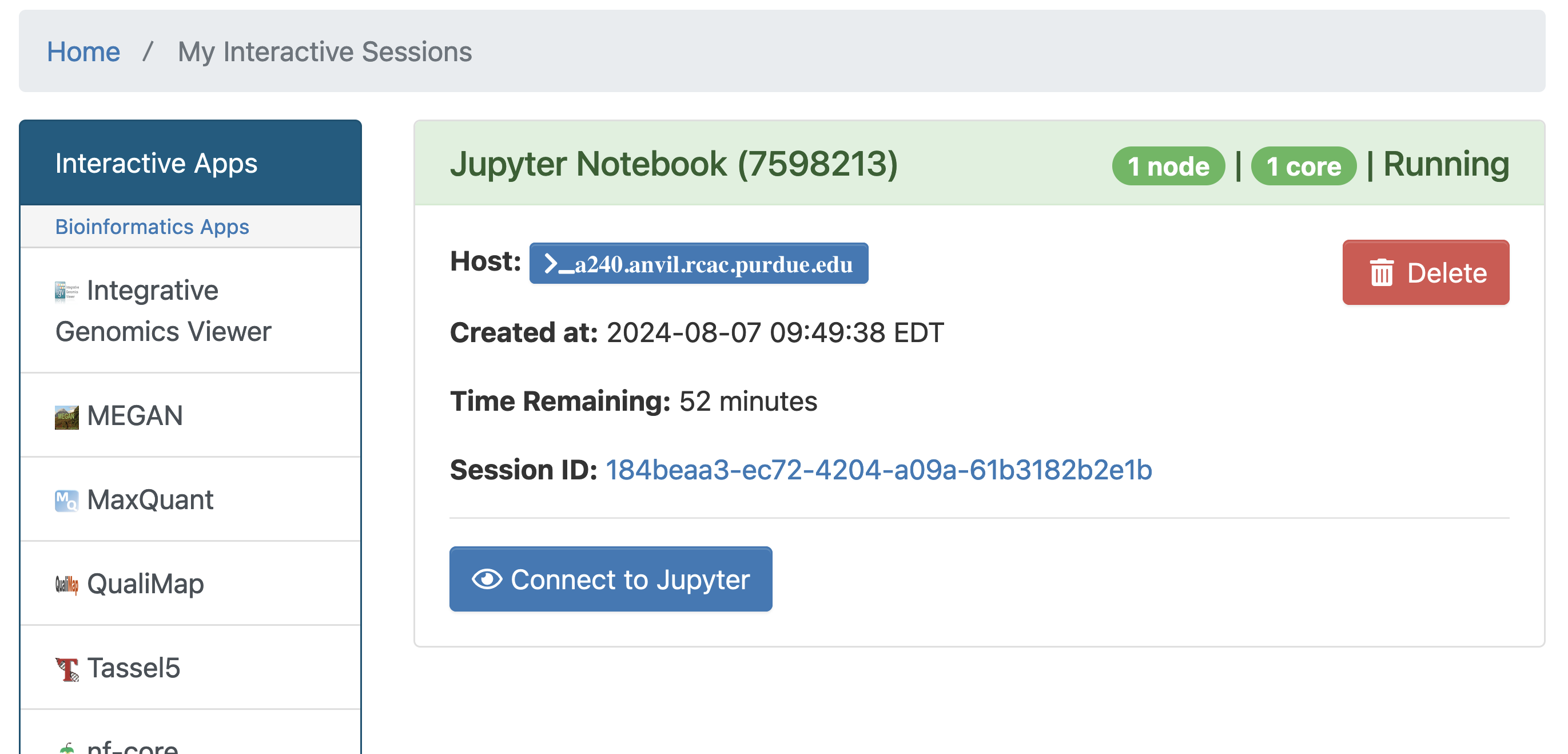Click the Jupyter Notebook (7598213) title
The height and width of the screenshot is (754, 1568).
point(674,164)
